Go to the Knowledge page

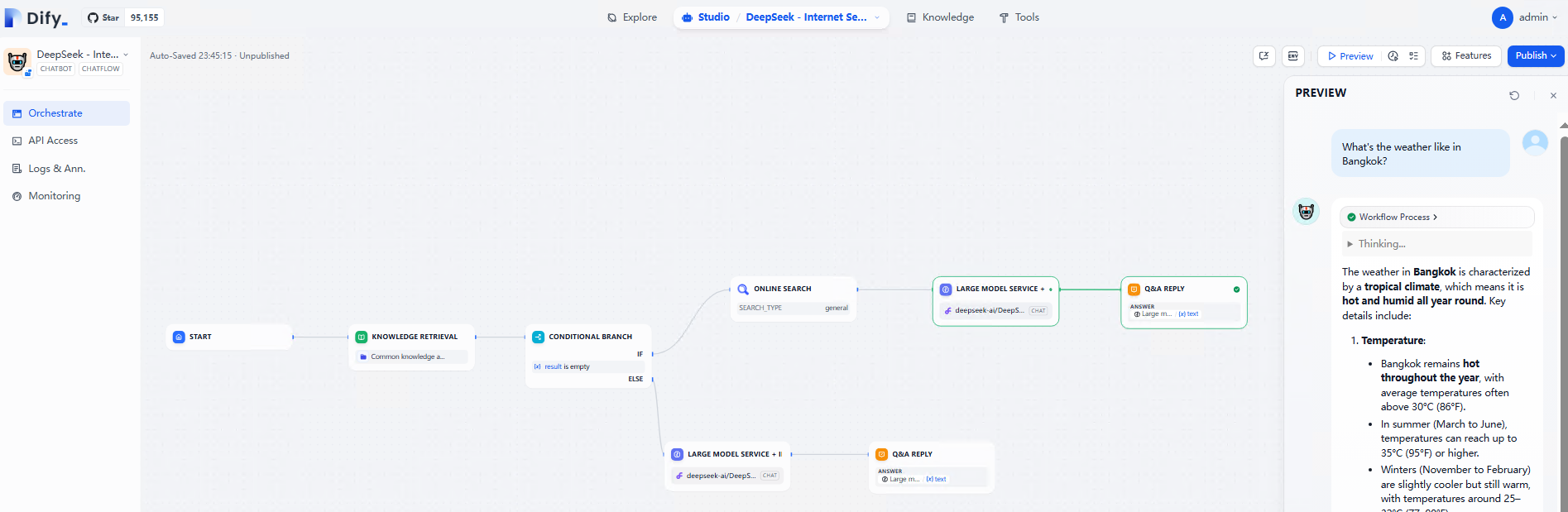(x=940, y=17)
